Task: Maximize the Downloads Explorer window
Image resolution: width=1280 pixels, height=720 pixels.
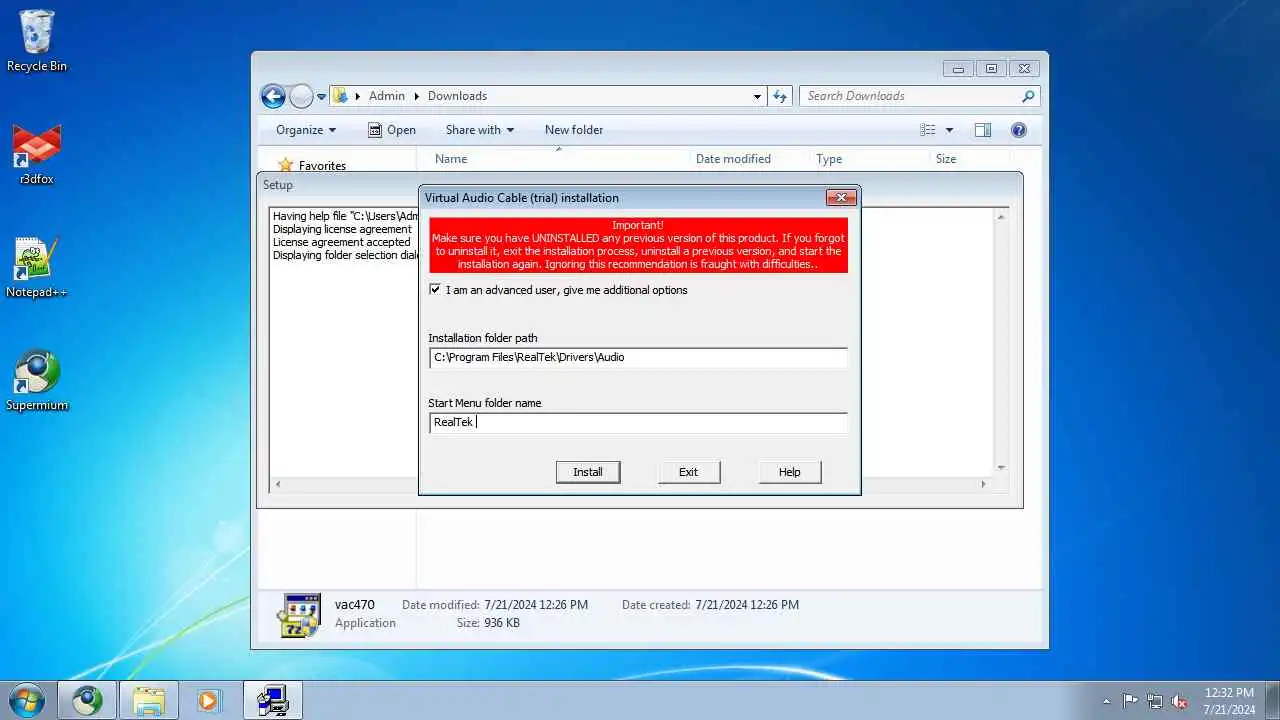Action: (991, 69)
